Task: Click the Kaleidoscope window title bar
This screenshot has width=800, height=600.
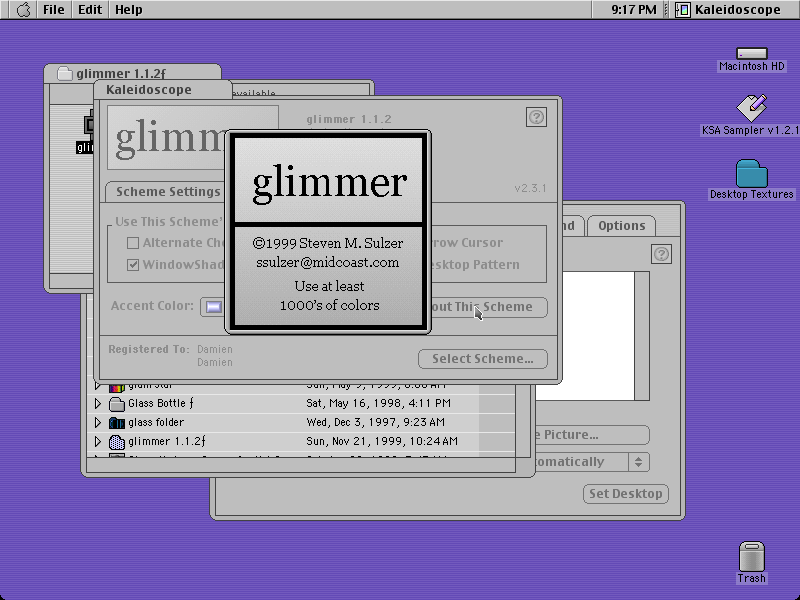Action: coord(162,89)
